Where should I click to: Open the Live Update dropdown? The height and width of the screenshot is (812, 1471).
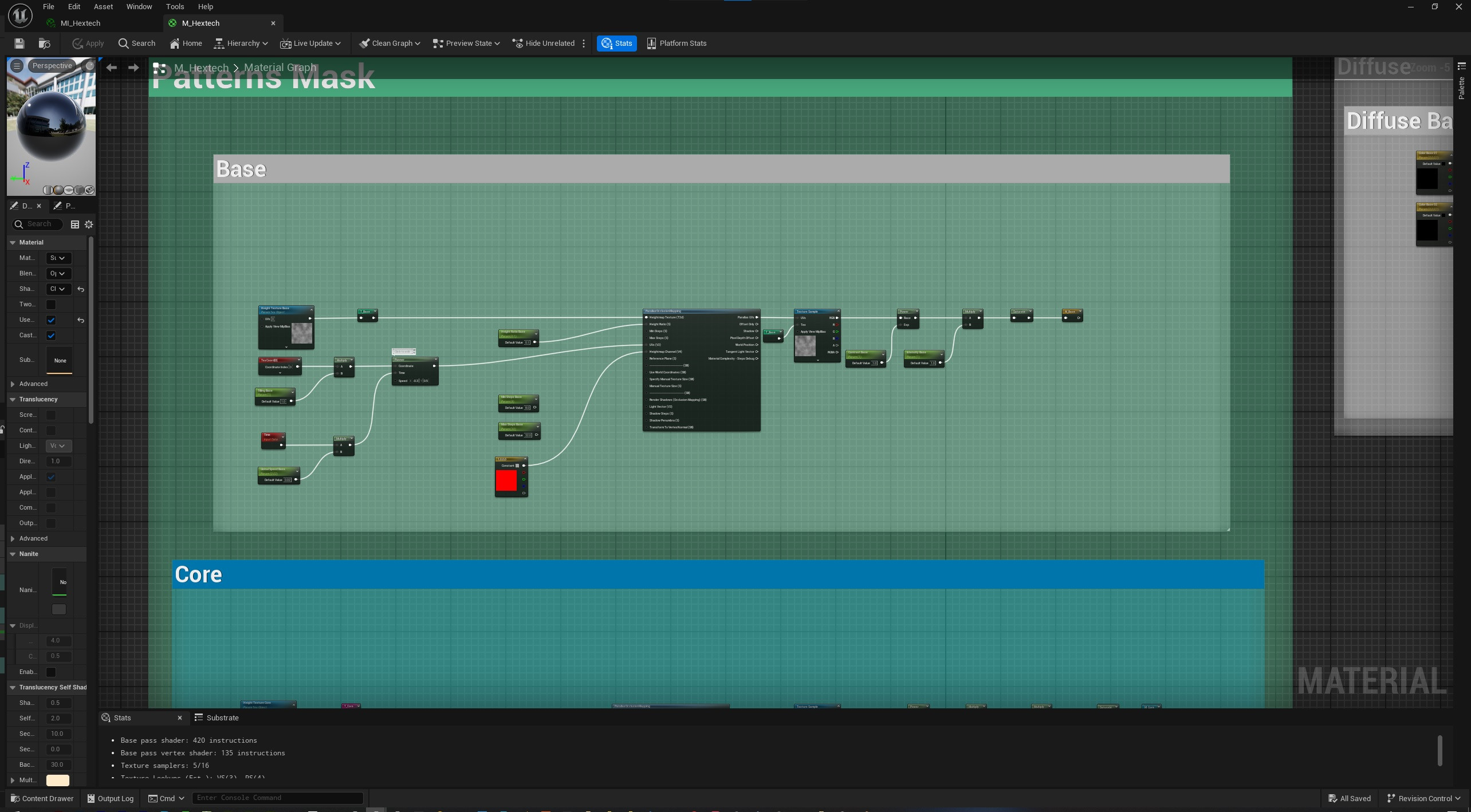(310, 44)
